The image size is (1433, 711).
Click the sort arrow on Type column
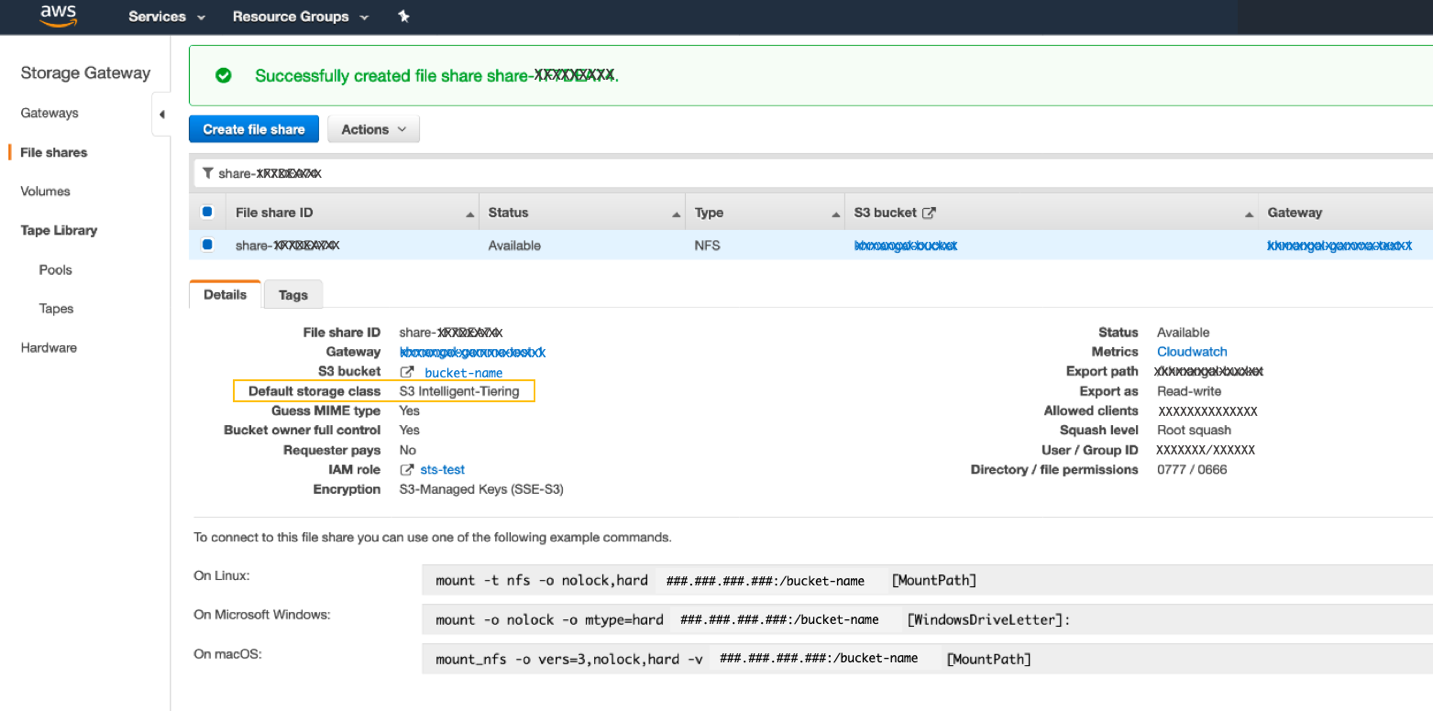[836, 212]
